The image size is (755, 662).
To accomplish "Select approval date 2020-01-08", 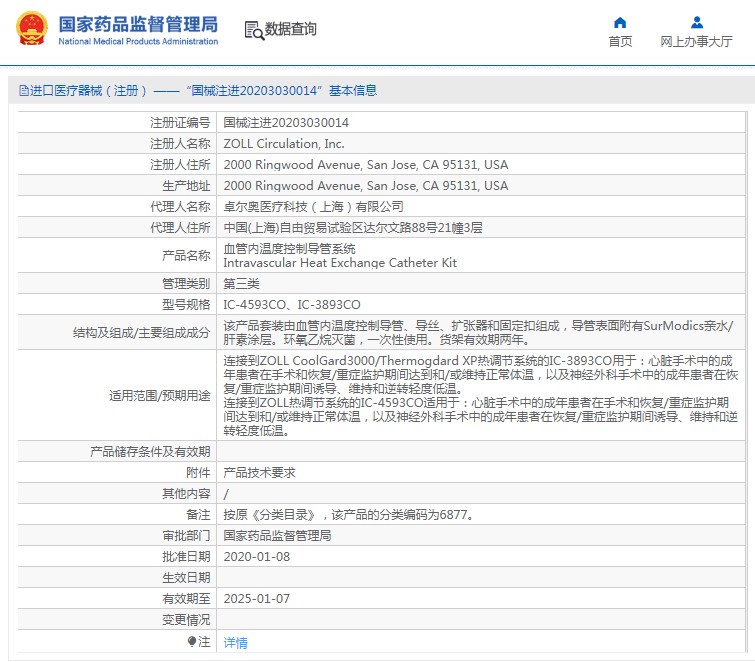I will [x=257, y=557].
